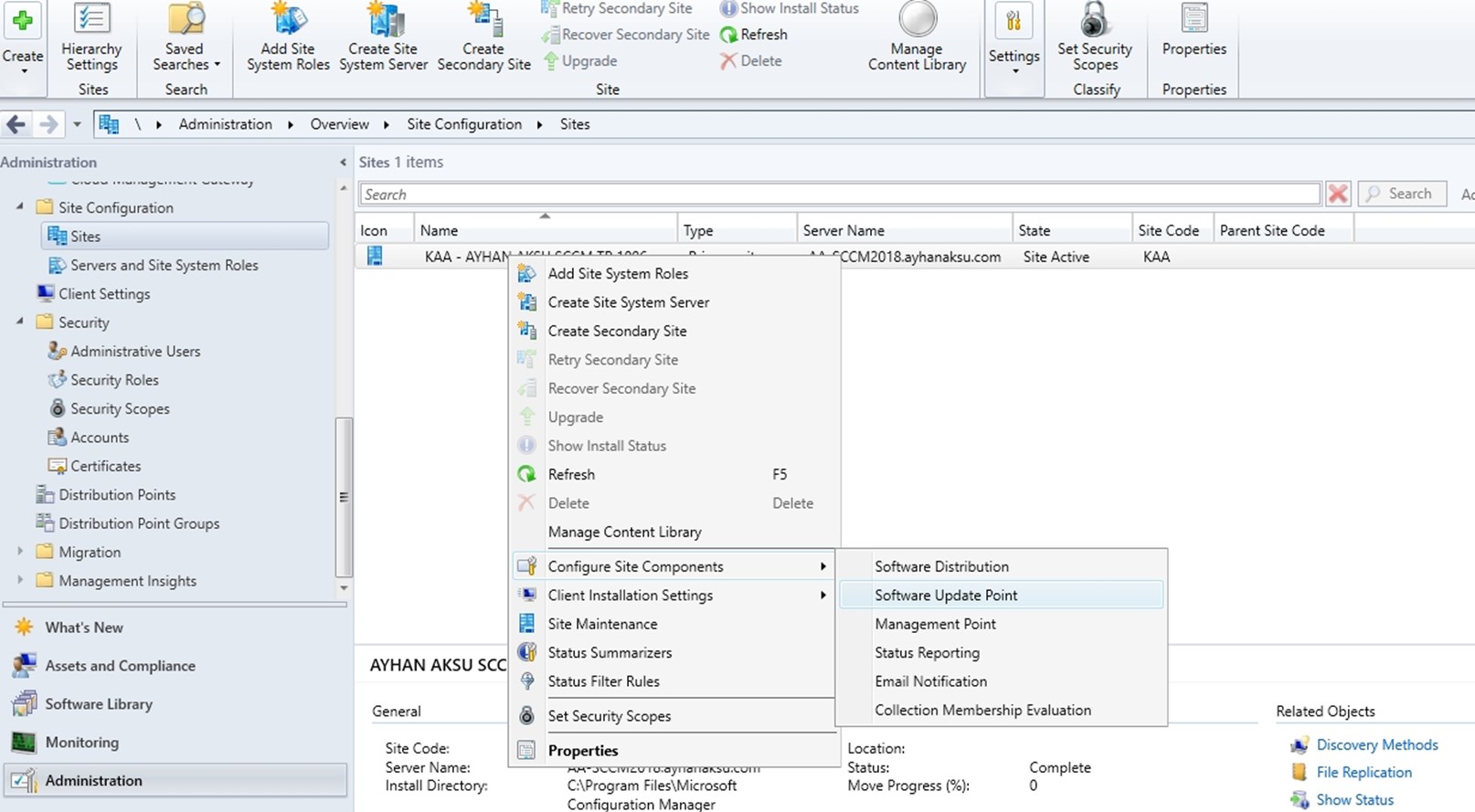1475x812 pixels.
Task: Open the Discovery Methods related link
Action: (x=1376, y=745)
